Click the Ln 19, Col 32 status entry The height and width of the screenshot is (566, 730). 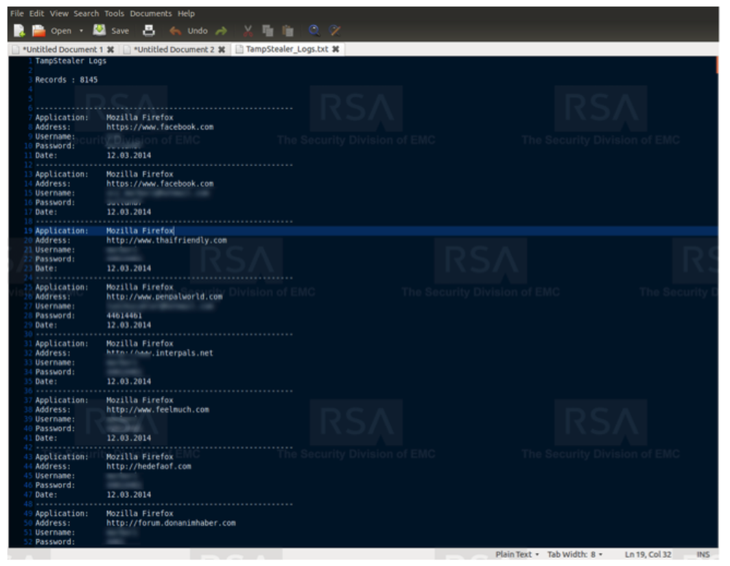coord(648,554)
